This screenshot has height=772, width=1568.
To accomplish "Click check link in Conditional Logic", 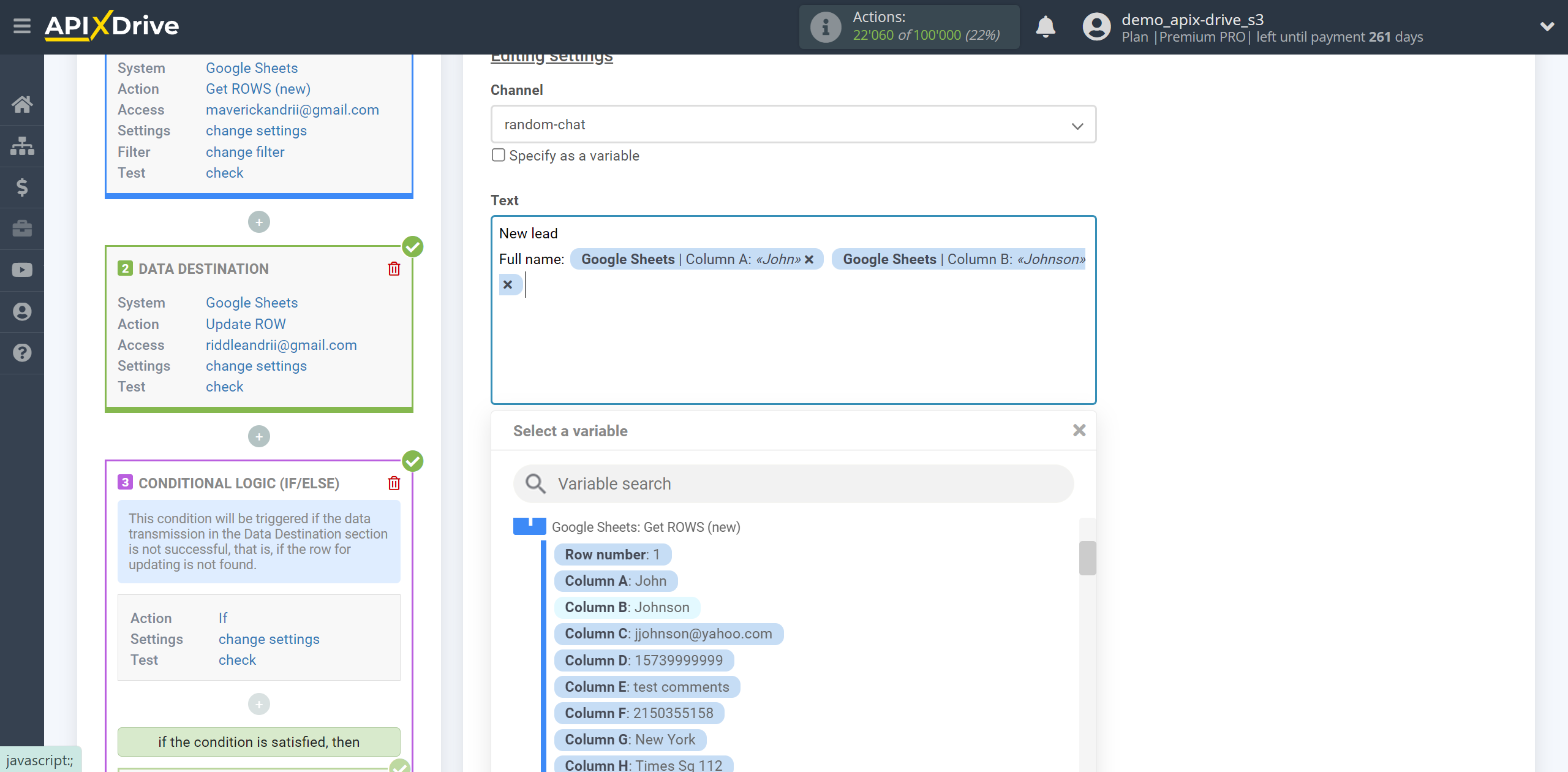I will point(237,660).
